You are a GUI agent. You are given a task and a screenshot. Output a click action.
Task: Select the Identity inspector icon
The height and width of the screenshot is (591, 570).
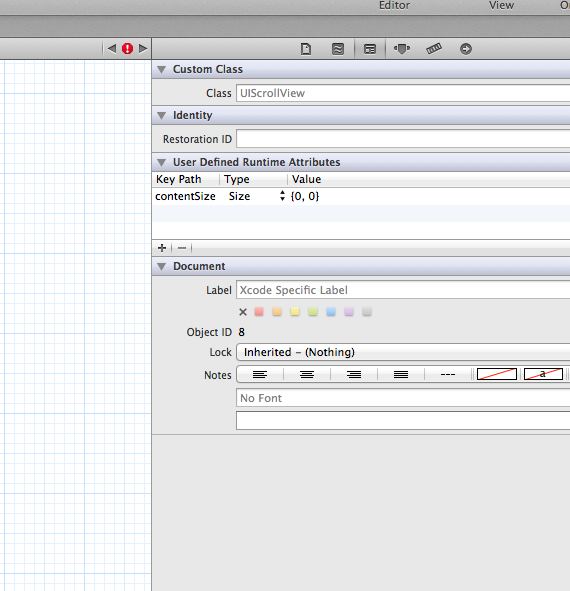point(370,49)
